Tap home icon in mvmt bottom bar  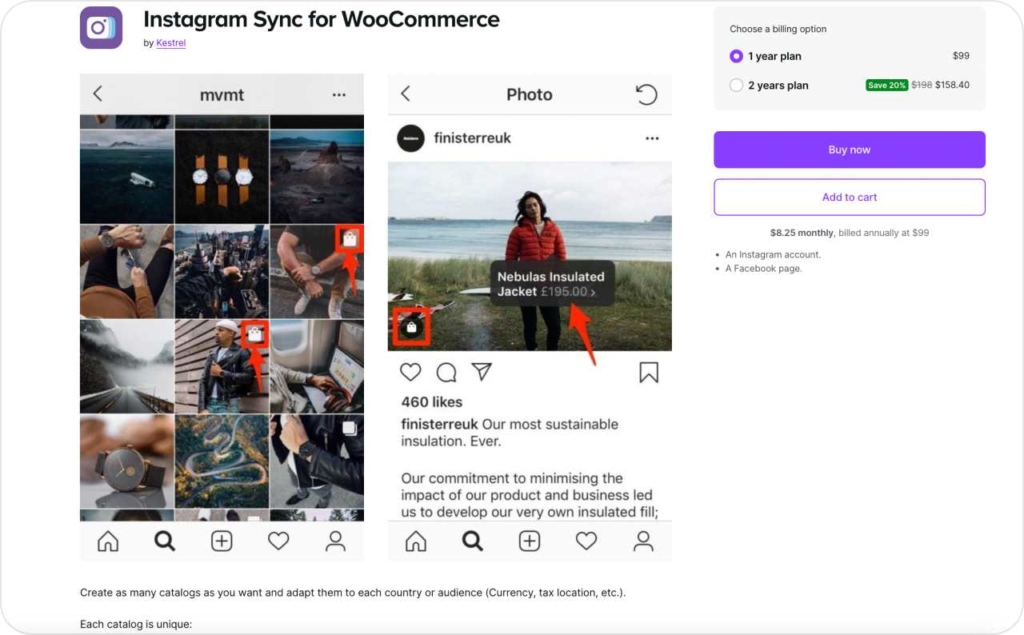tap(108, 541)
